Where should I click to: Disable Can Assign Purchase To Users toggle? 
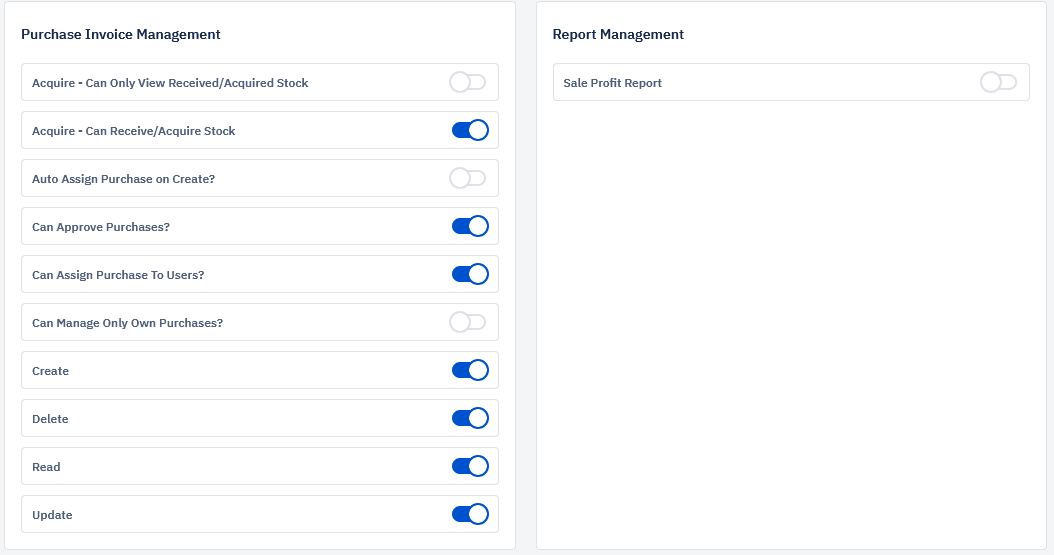tap(470, 274)
